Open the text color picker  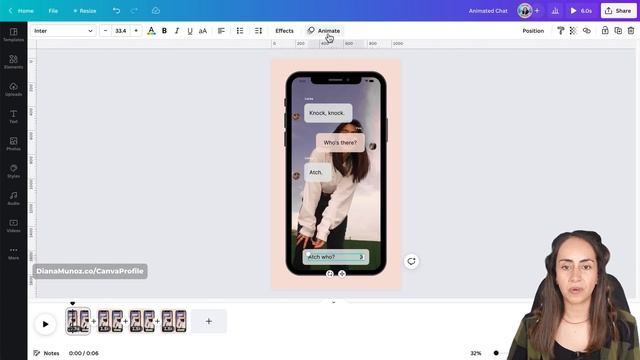(151, 31)
